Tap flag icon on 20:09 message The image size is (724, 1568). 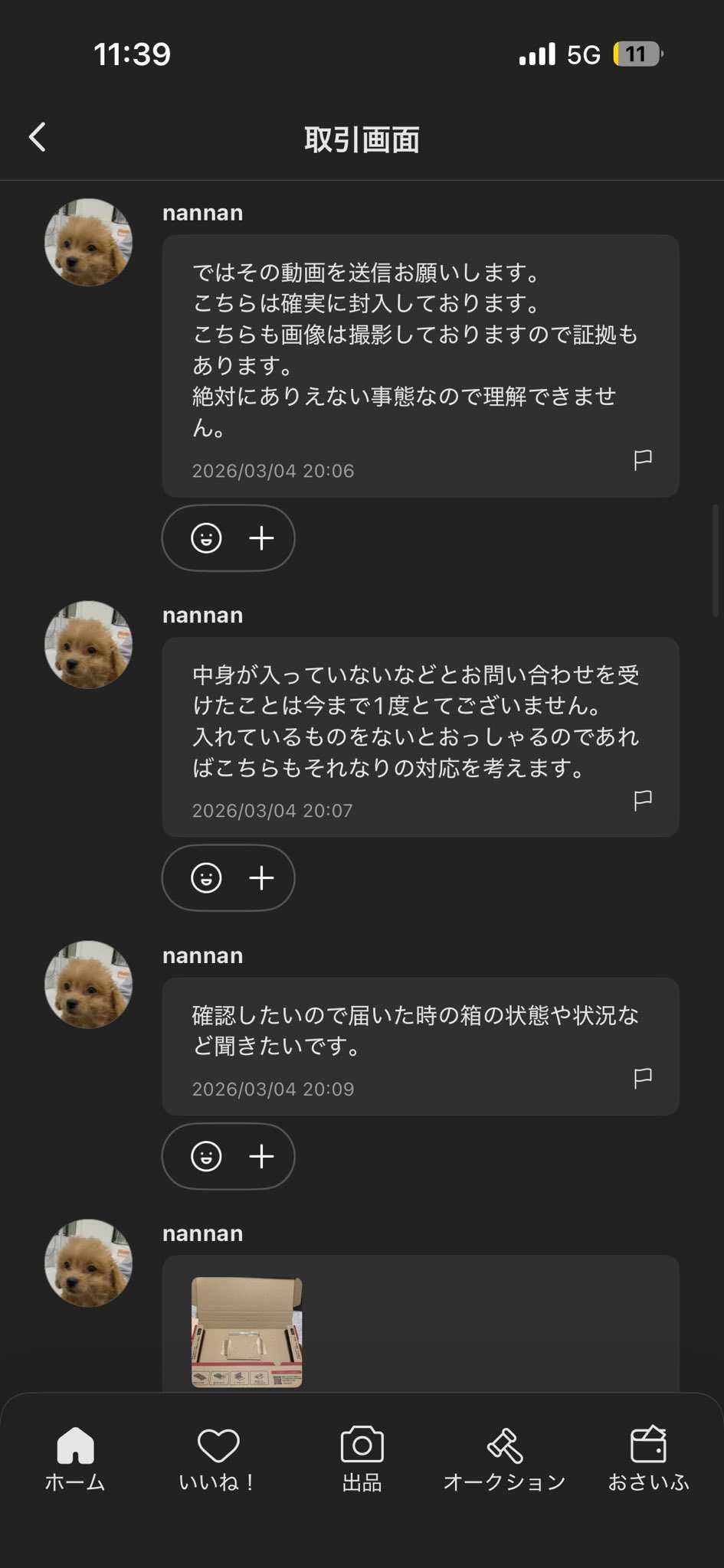point(643,1077)
